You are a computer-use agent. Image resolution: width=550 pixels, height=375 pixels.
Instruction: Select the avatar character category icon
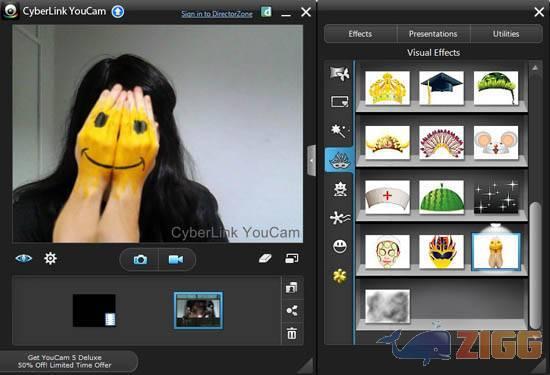340,189
